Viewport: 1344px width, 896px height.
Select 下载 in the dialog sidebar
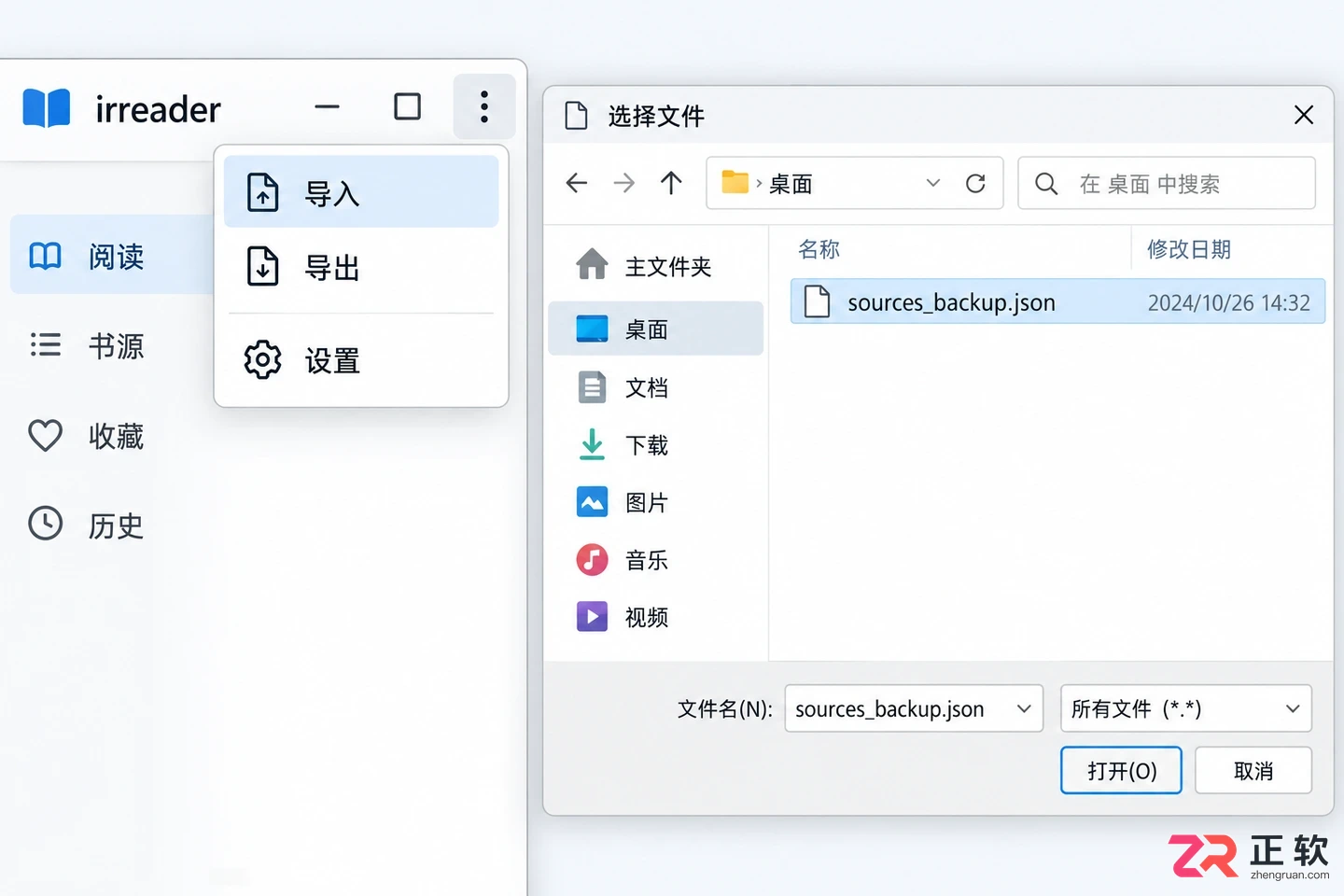tap(656, 445)
